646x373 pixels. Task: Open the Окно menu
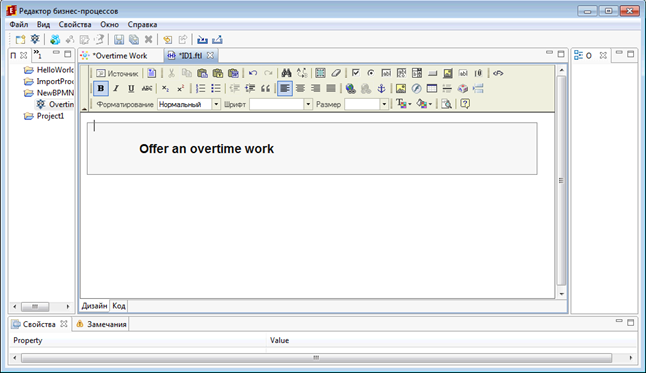pyautogui.click(x=109, y=24)
